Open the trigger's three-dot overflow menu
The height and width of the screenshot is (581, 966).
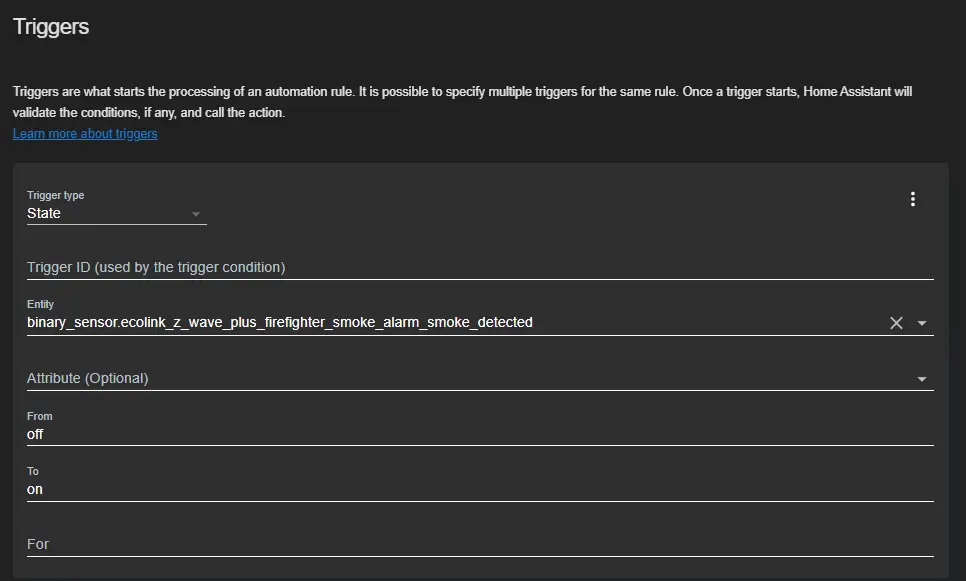(x=912, y=199)
